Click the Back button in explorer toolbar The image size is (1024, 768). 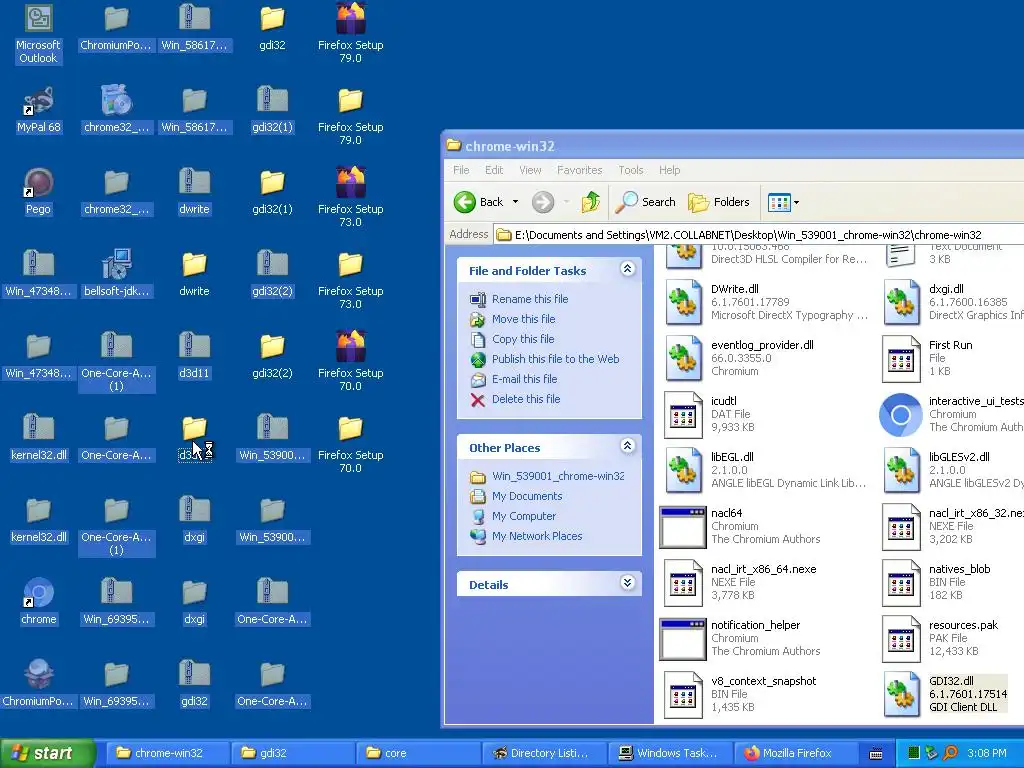click(479, 202)
